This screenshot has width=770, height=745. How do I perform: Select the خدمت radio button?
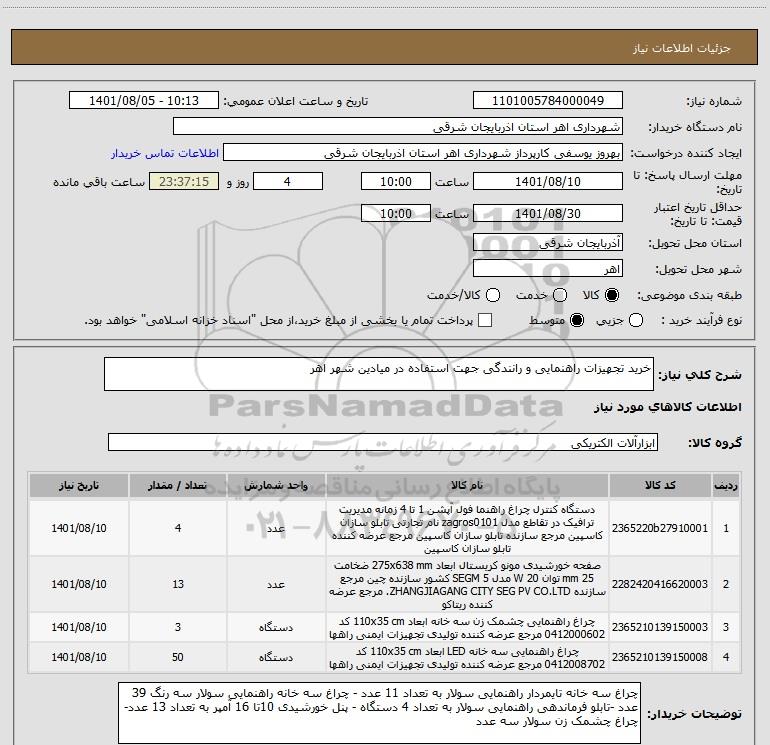560,295
